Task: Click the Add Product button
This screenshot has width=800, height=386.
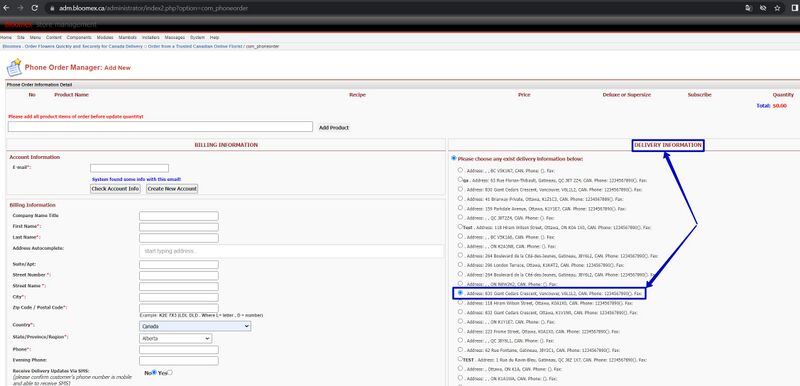Action: click(x=334, y=127)
